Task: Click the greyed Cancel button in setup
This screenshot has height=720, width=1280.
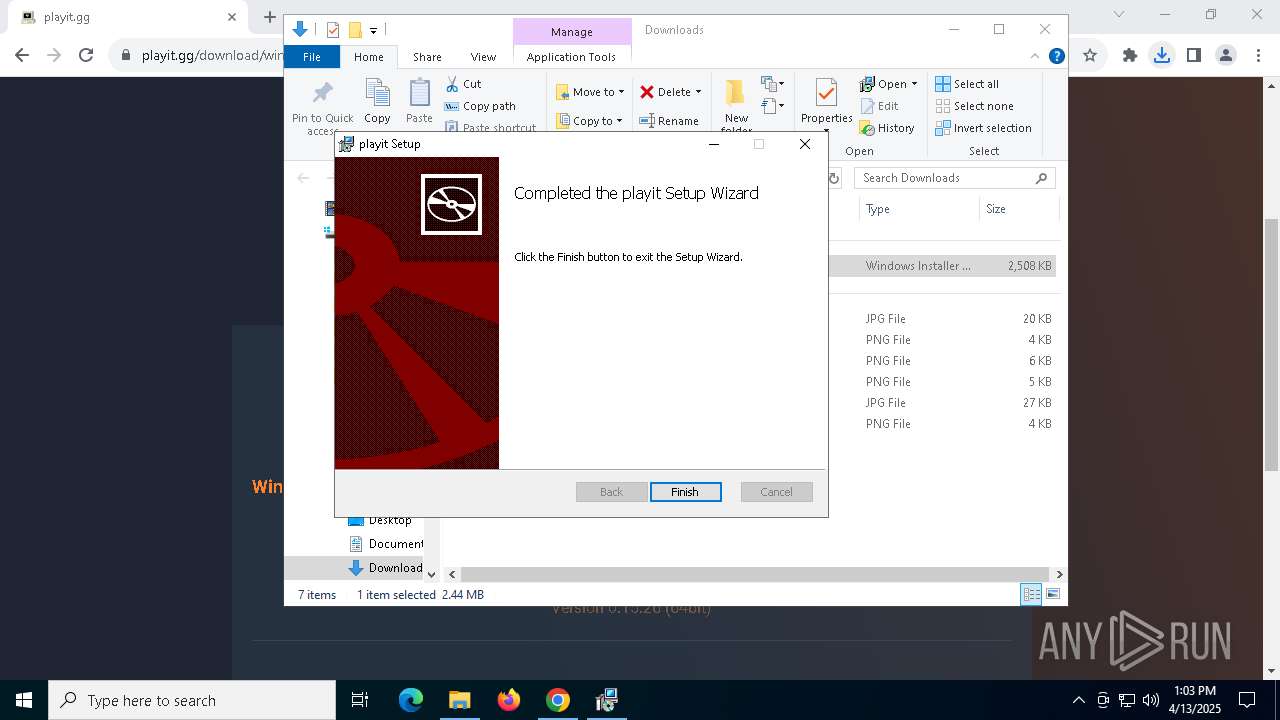Action: pyautogui.click(x=776, y=492)
